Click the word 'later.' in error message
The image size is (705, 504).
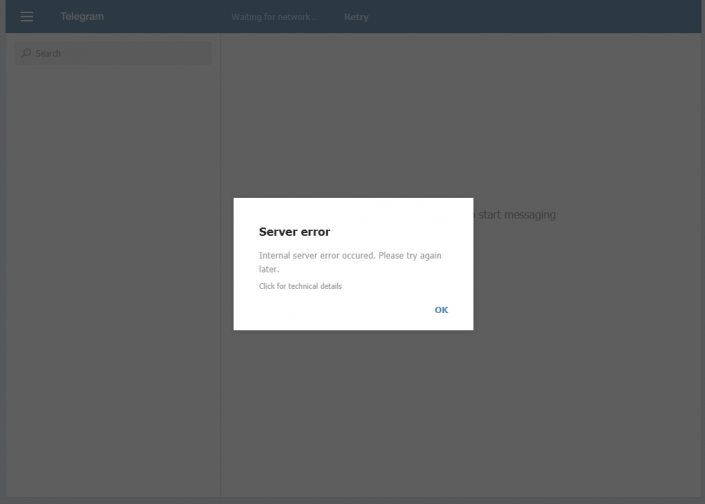click(269, 270)
